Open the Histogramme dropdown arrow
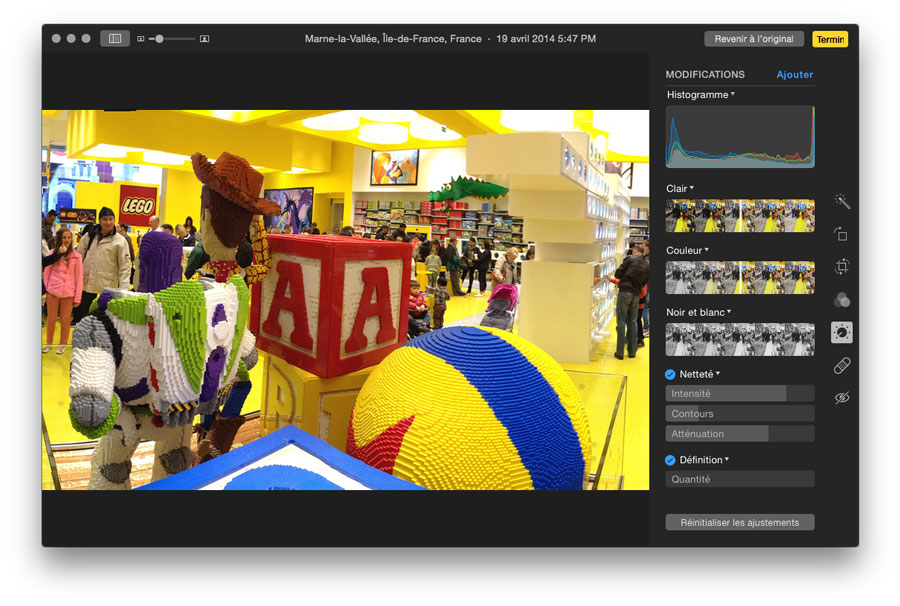 click(733, 94)
